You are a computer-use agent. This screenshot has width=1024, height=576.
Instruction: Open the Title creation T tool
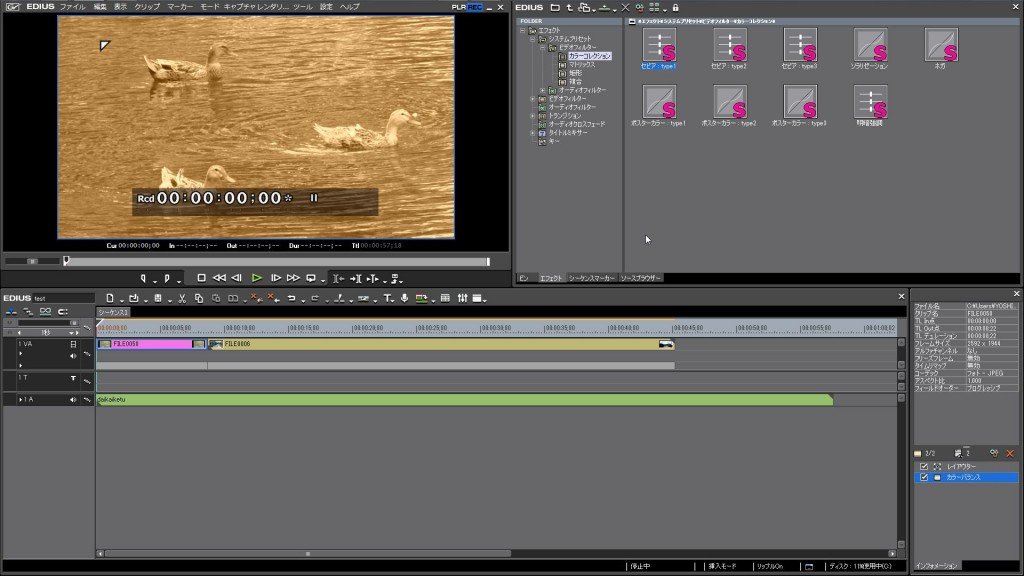point(387,298)
